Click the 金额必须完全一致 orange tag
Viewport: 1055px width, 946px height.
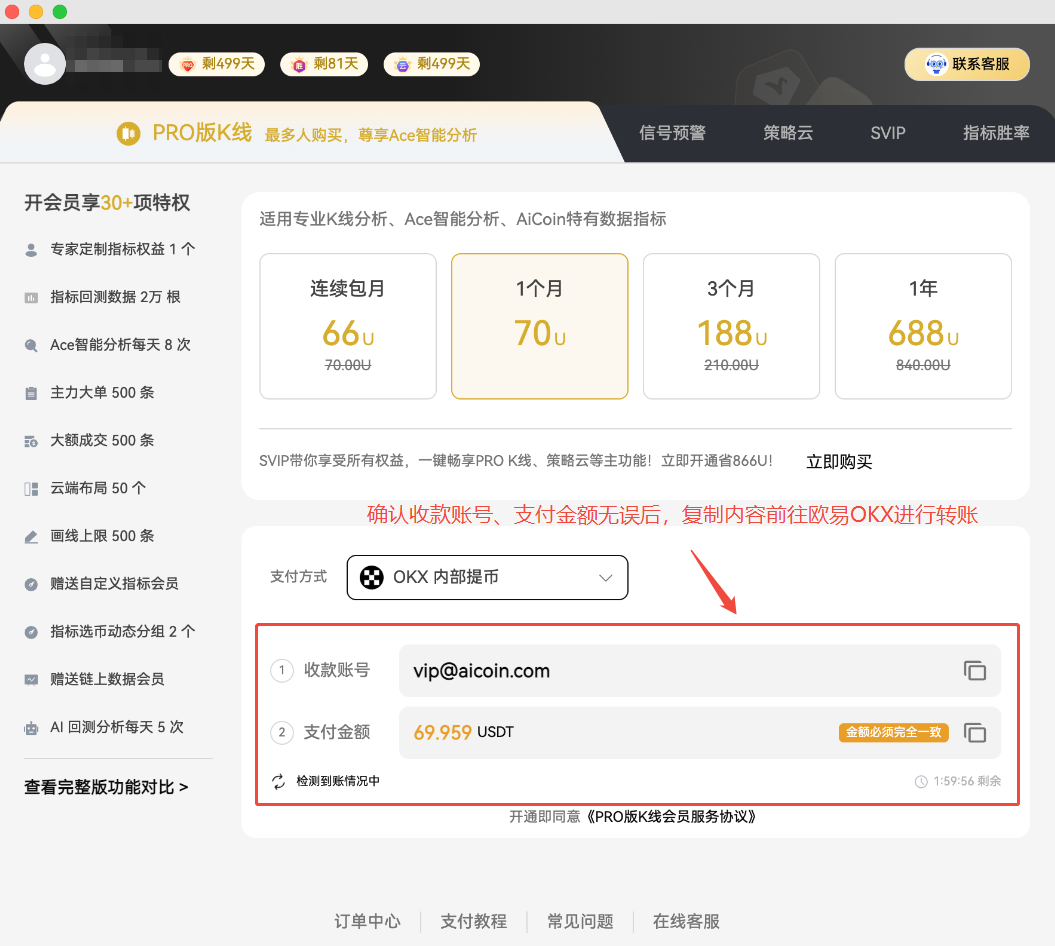pyautogui.click(x=893, y=732)
